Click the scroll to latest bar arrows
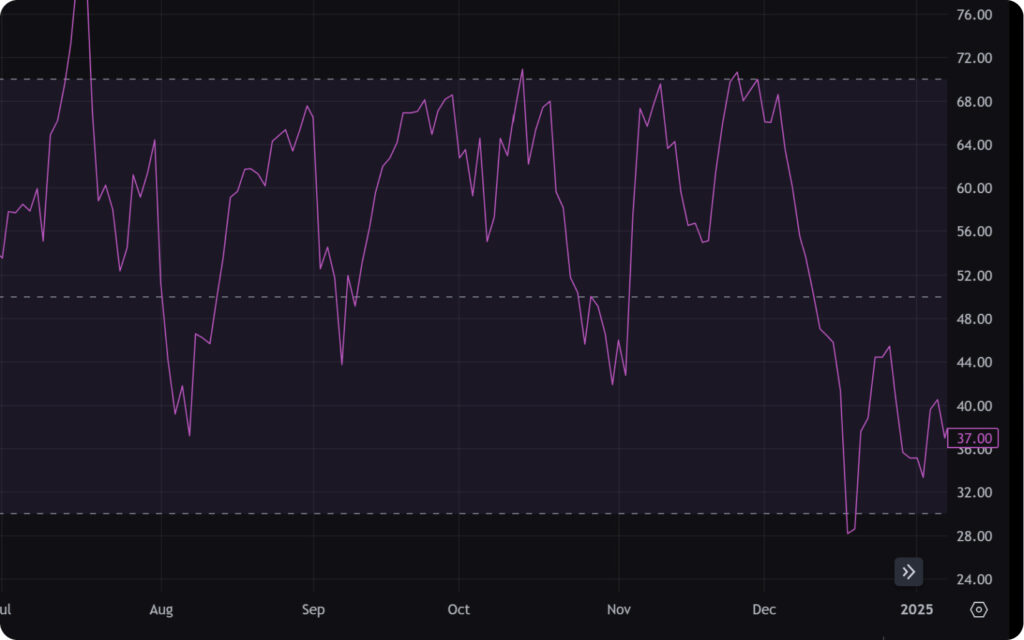 (908, 572)
